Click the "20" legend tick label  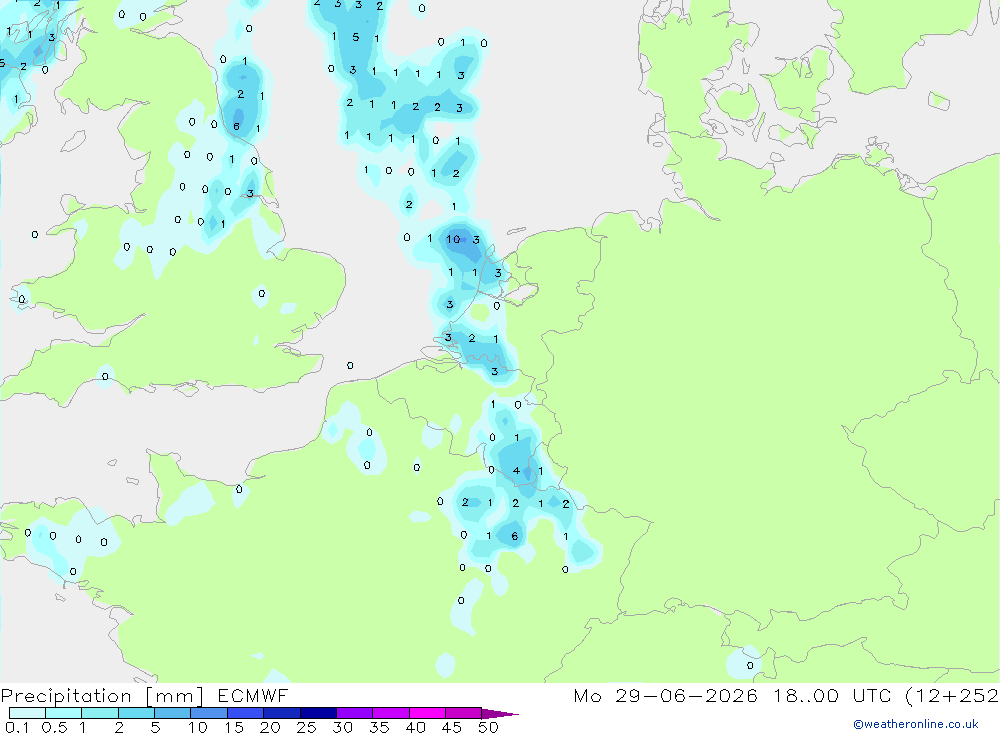(x=270, y=727)
